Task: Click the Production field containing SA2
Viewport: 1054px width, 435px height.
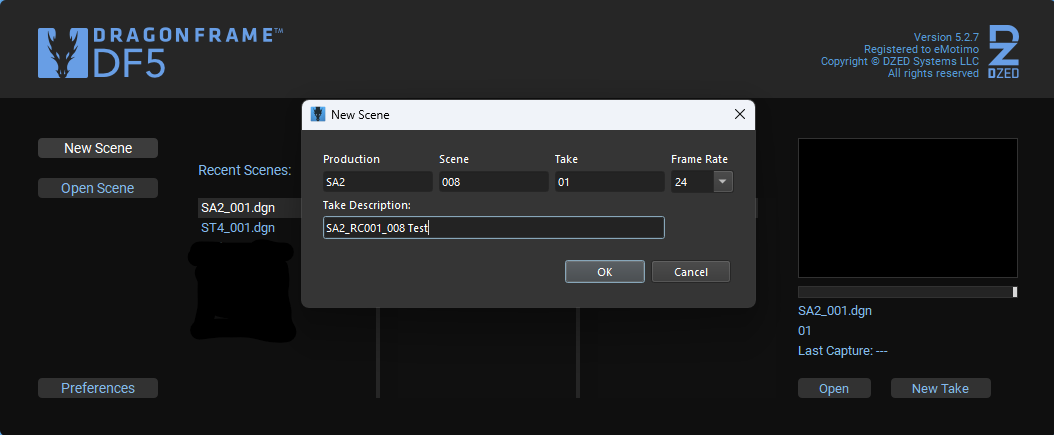Action: (x=377, y=182)
